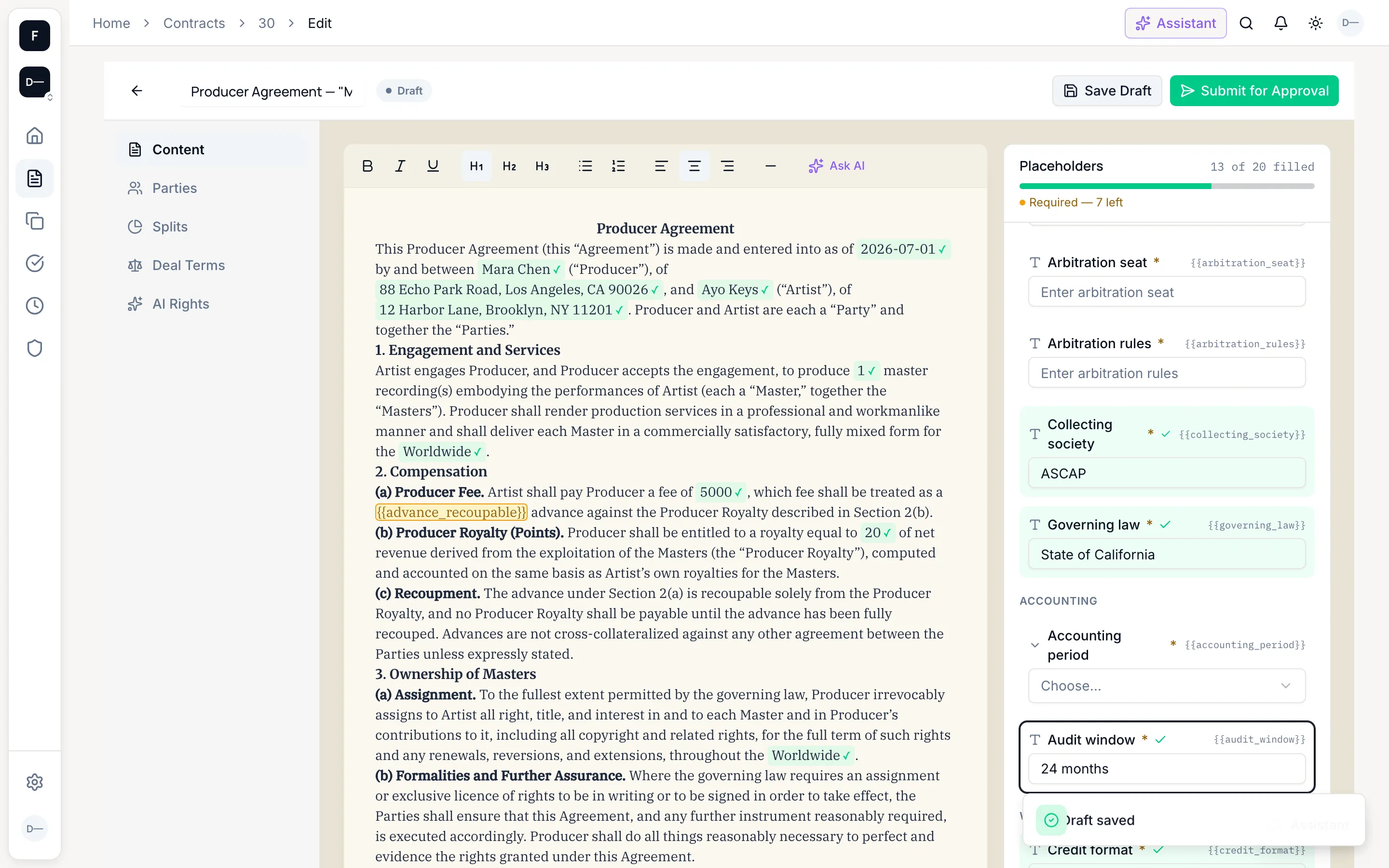This screenshot has width=1389, height=868.
Task: Insert a bulleted list
Action: (586, 166)
